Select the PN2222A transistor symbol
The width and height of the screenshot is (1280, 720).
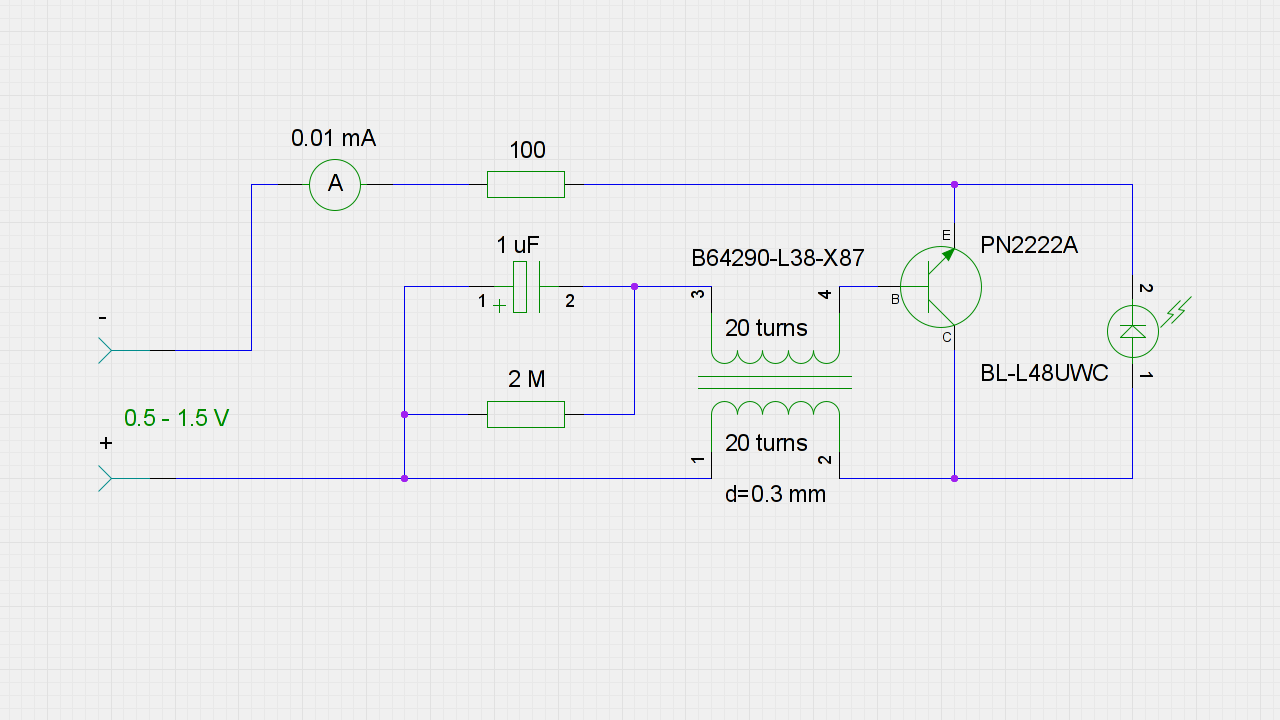(x=940, y=288)
